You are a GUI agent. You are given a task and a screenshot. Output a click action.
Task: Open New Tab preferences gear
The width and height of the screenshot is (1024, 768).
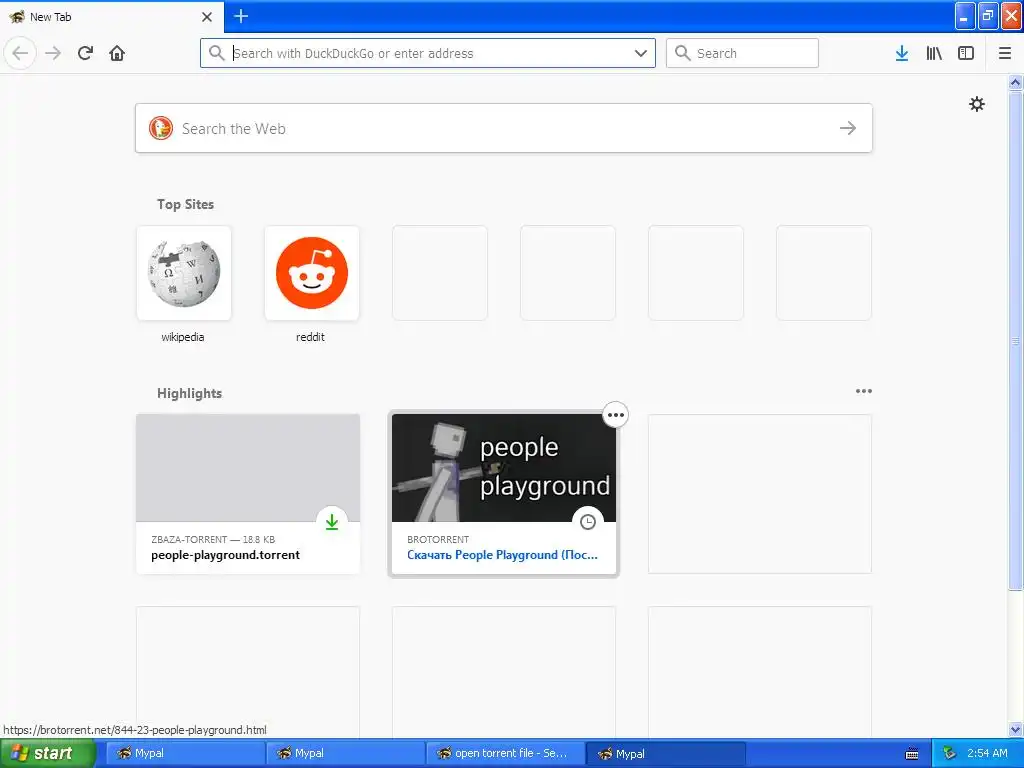976,104
